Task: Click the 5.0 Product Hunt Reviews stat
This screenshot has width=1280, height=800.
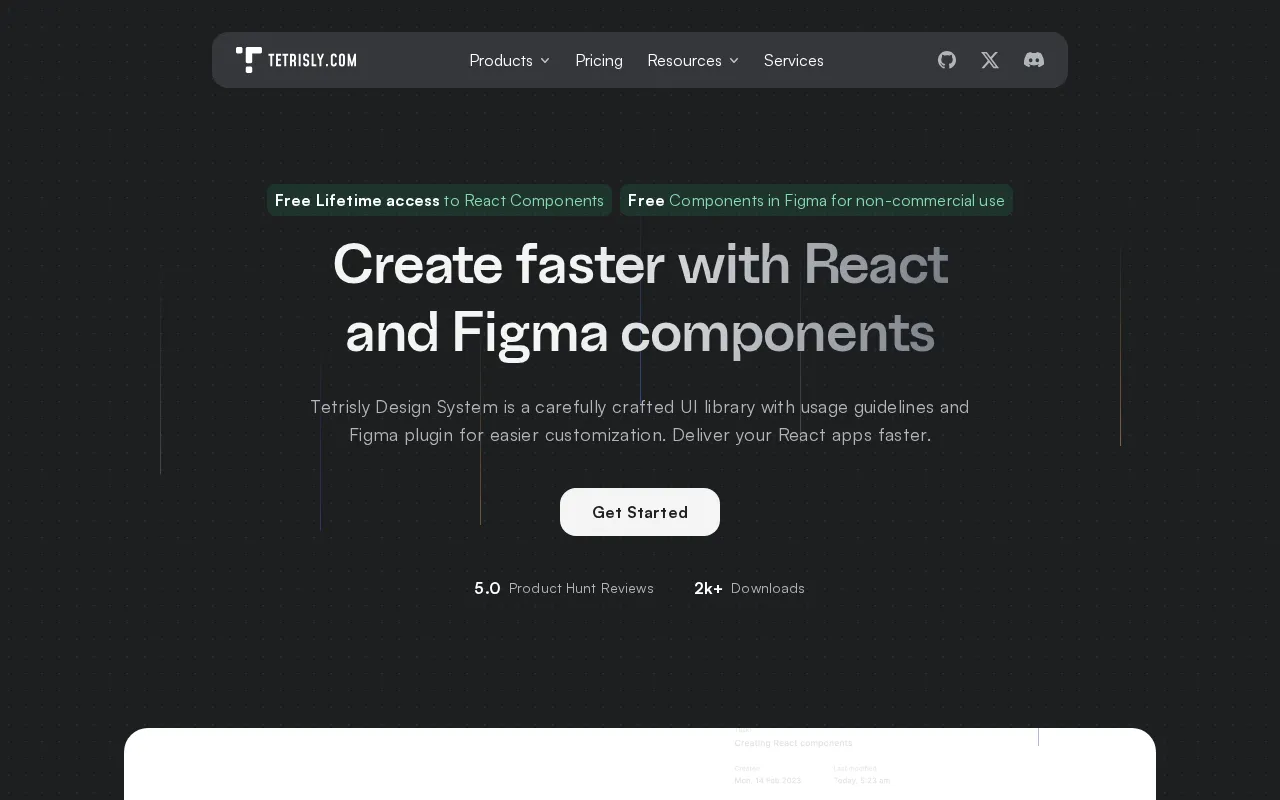Action: (564, 588)
